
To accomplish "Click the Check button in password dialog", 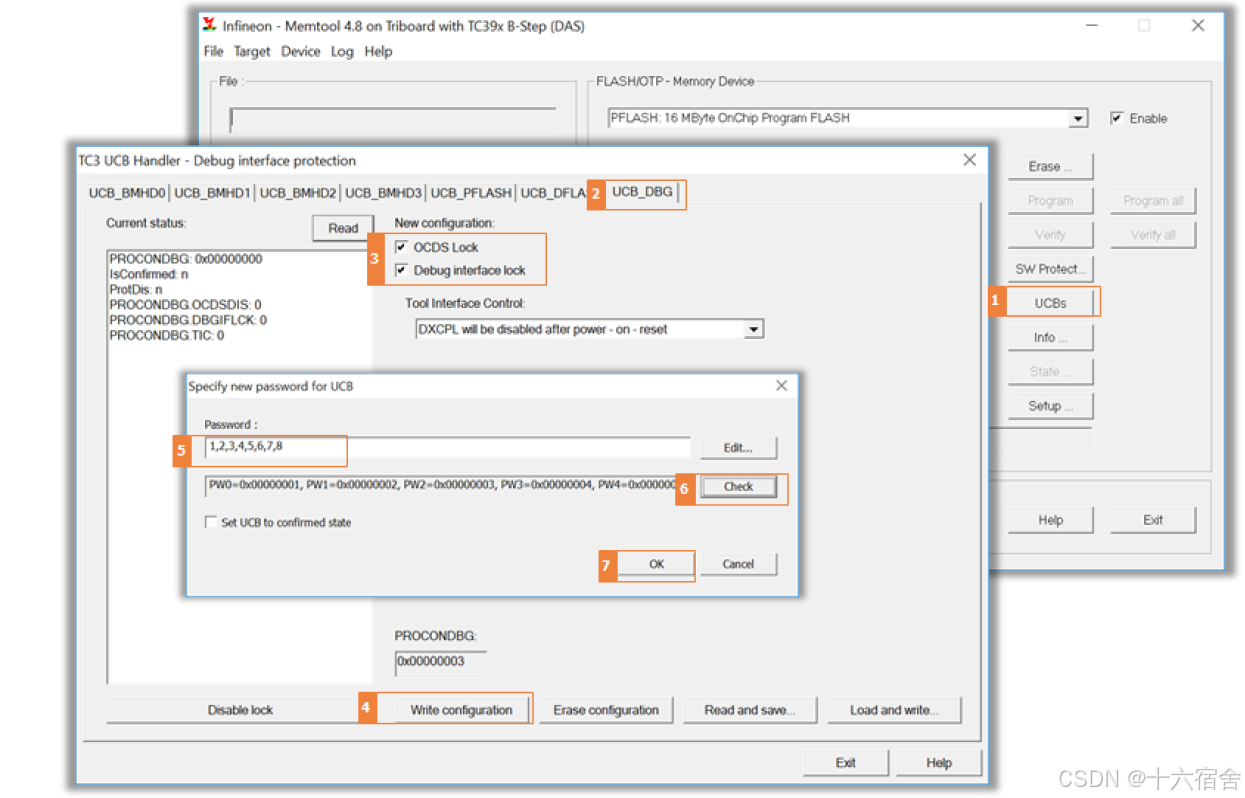I will click(738, 486).
